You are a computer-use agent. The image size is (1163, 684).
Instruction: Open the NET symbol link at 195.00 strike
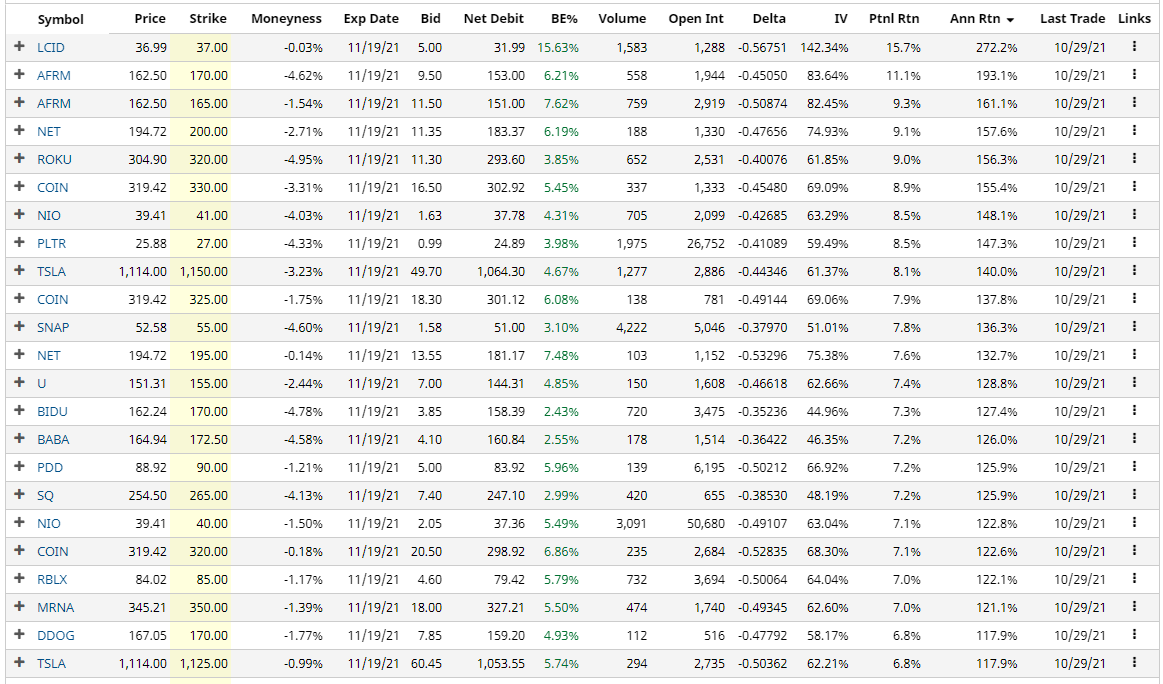pyautogui.click(x=49, y=356)
